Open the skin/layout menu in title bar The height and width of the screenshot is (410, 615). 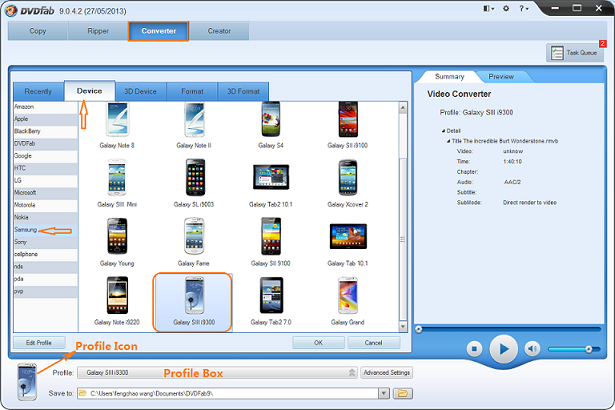[489, 8]
